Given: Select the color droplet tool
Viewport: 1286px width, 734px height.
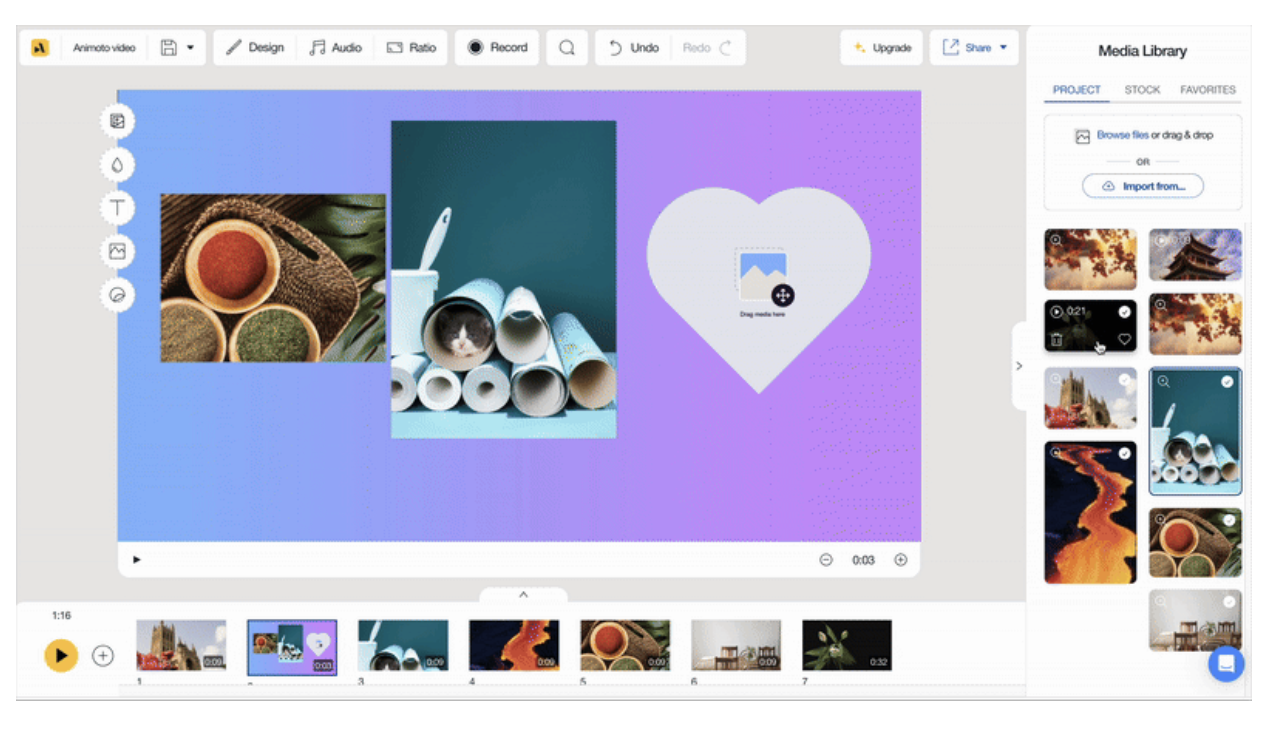Looking at the screenshot, I should click(117, 165).
